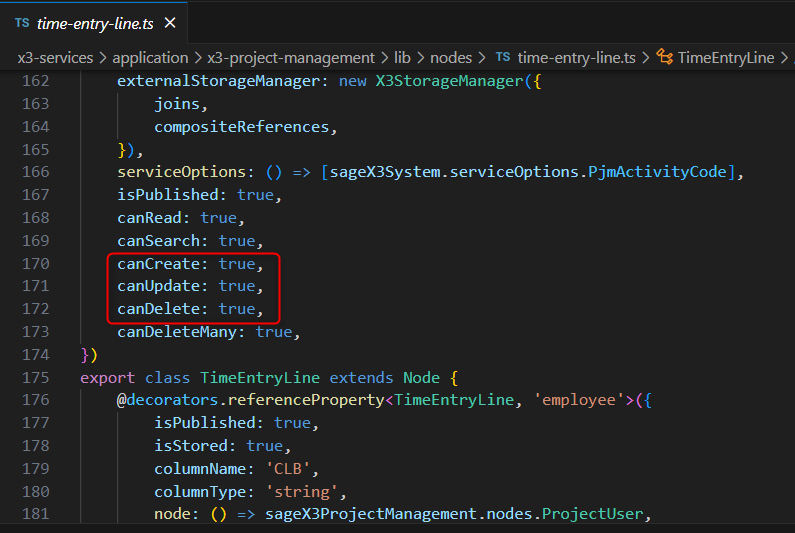This screenshot has width=795, height=533.
Task: Click TimeEntryLine class symbol icon in breadcrumb
Action: (664, 57)
